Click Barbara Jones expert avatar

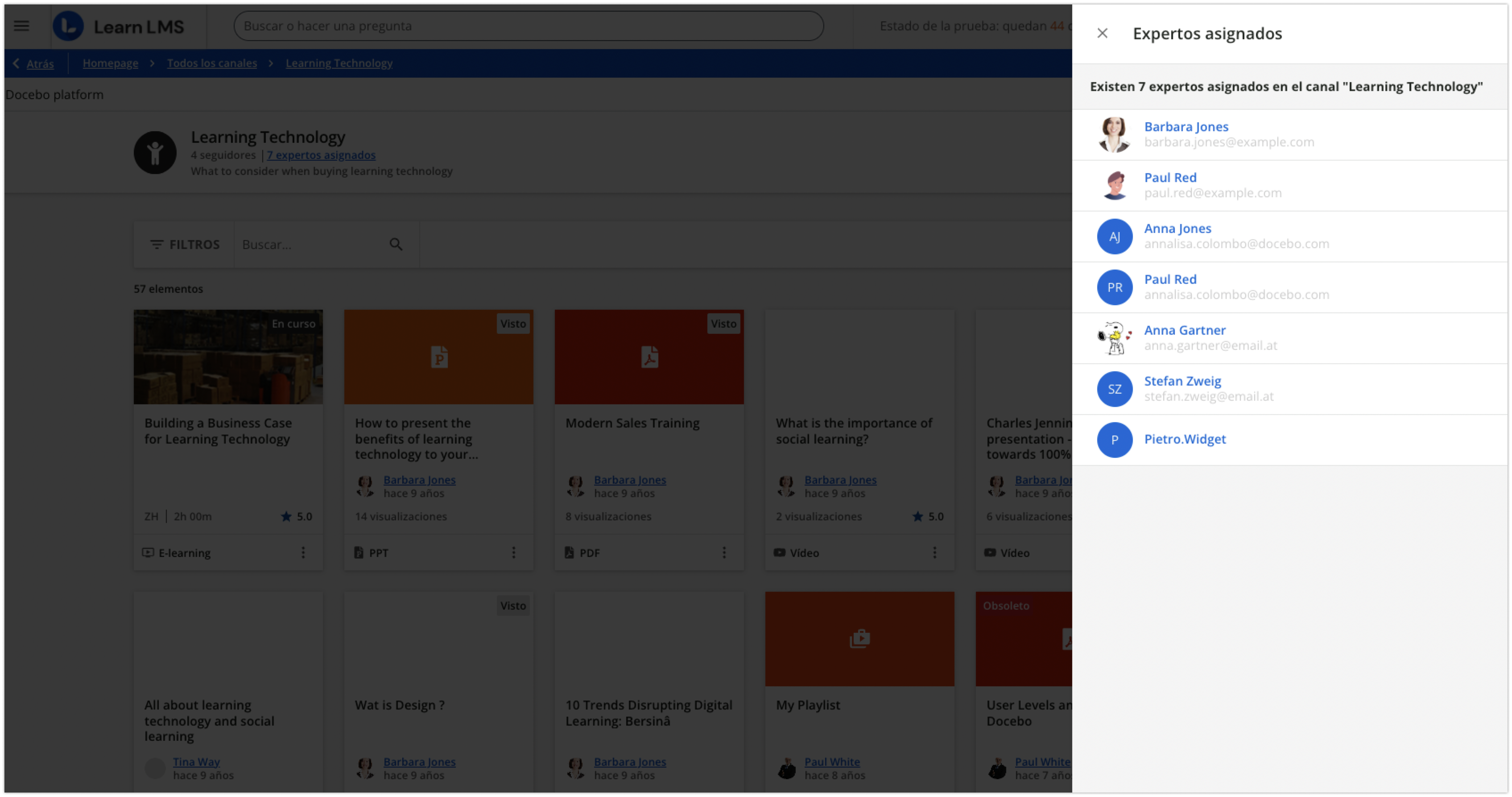[1114, 134]
